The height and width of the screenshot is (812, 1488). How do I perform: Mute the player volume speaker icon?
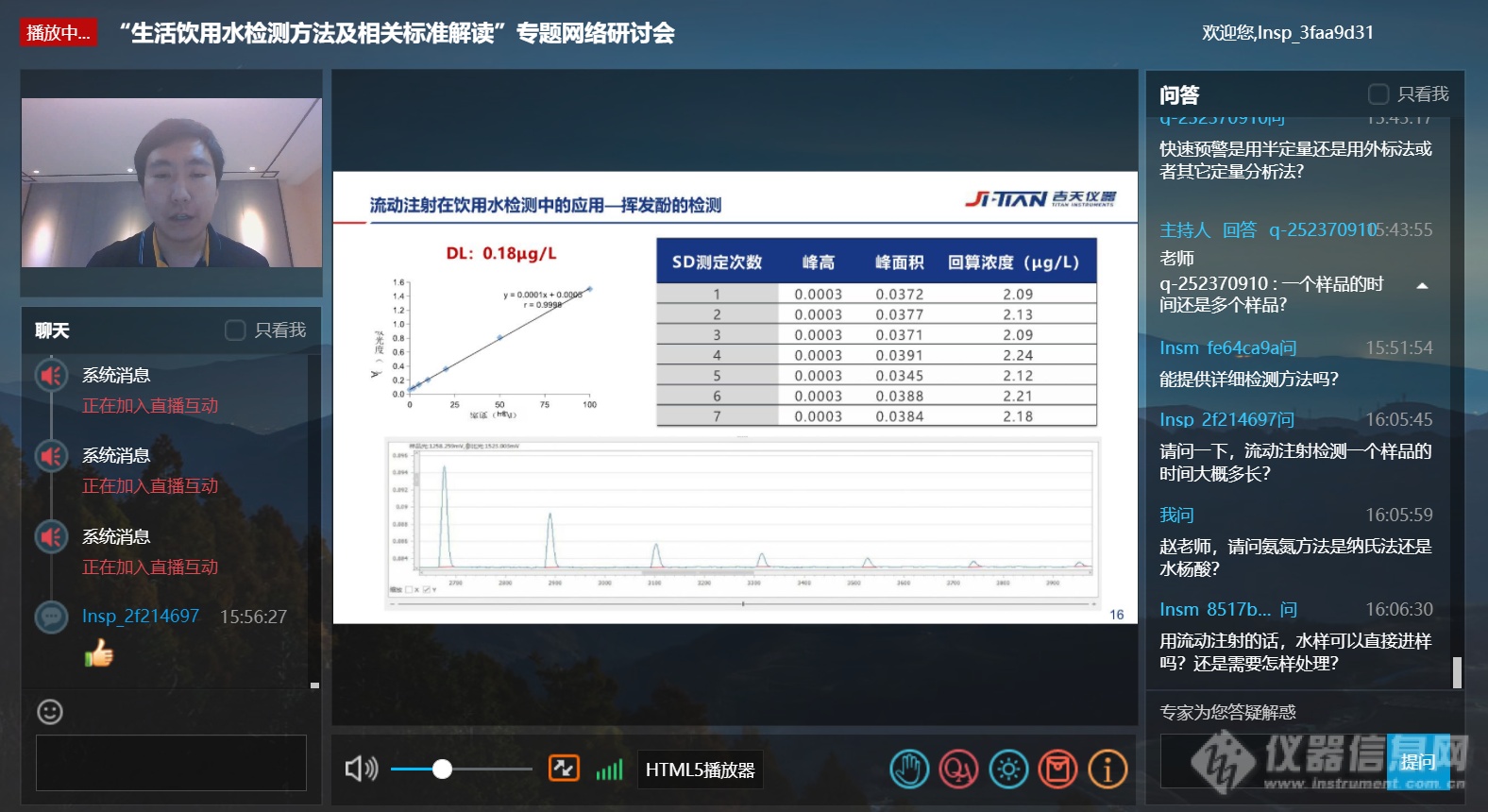[361, 769]
